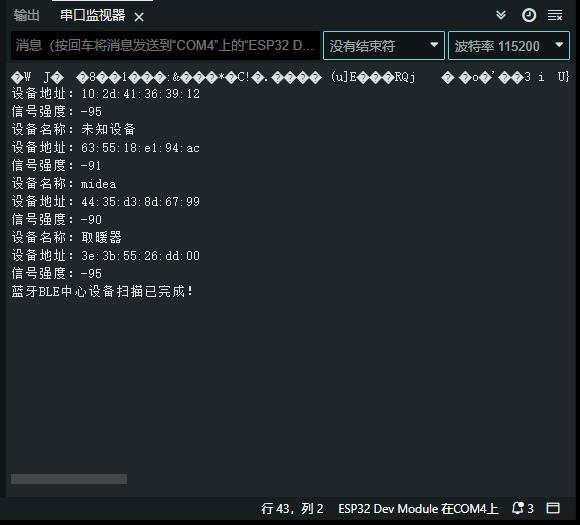The height and width of the screenshot is (525, 580).
Task: Click the 行 43, 列 2 status indicator
Action: [x=292, y=509]
